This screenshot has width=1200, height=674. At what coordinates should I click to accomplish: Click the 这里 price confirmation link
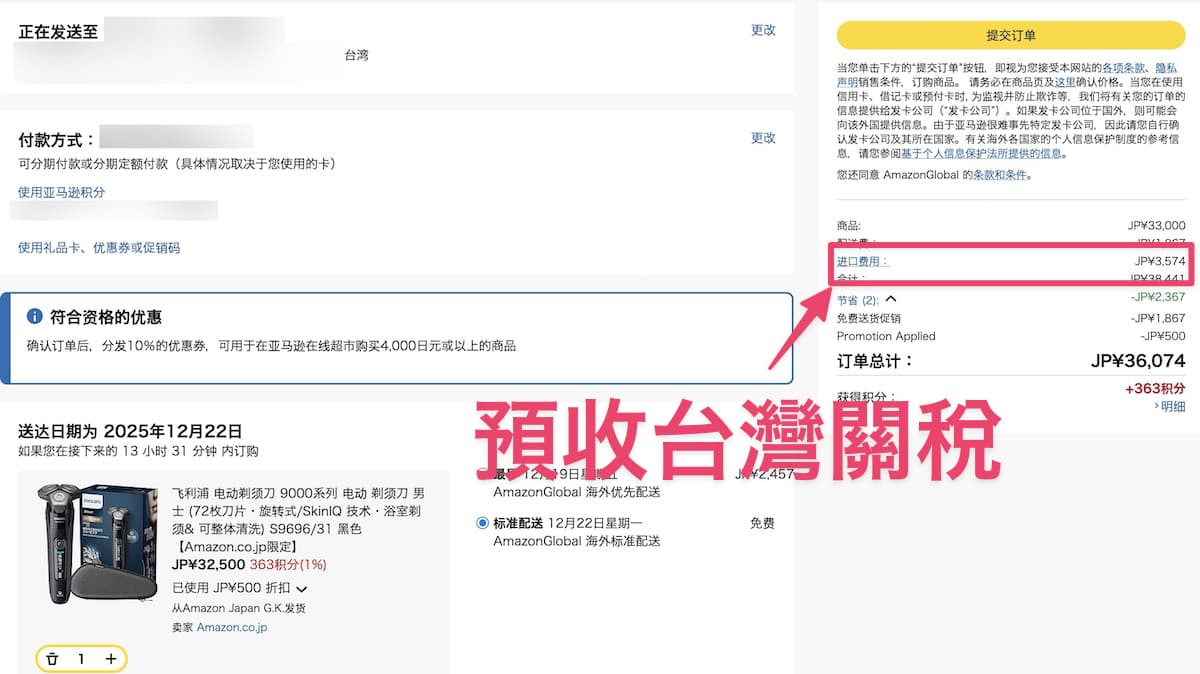[x=1066, y=82]
